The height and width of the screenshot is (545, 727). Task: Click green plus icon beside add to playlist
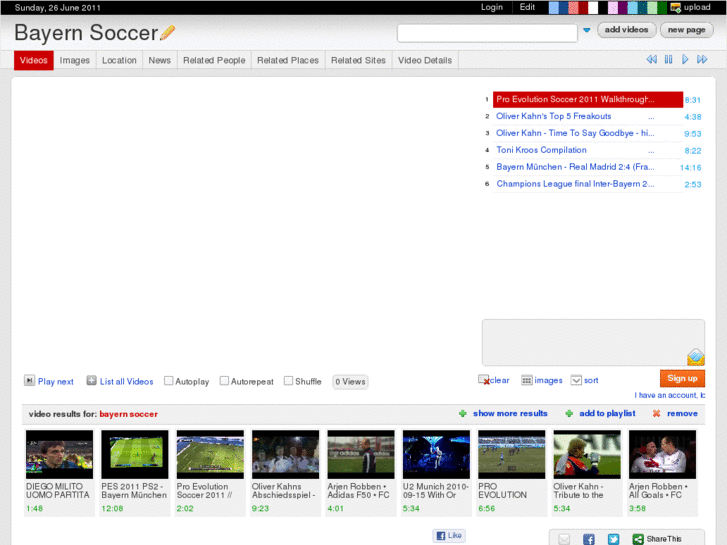point(569,413)
